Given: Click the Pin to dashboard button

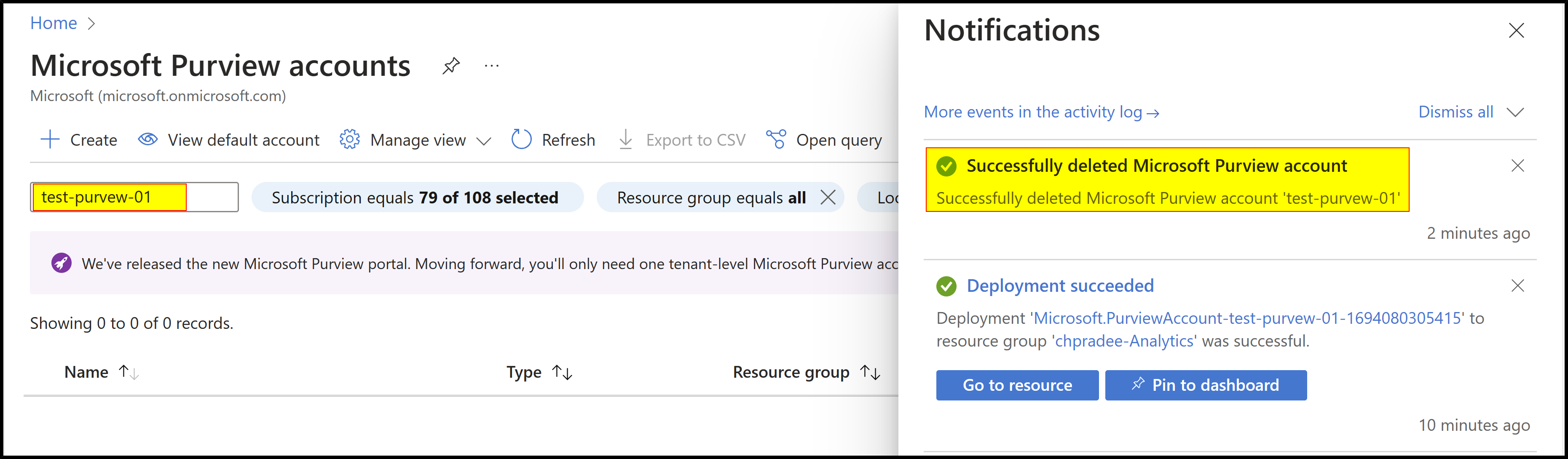Looking at the screenshot, I should [x=1206, y=385].
